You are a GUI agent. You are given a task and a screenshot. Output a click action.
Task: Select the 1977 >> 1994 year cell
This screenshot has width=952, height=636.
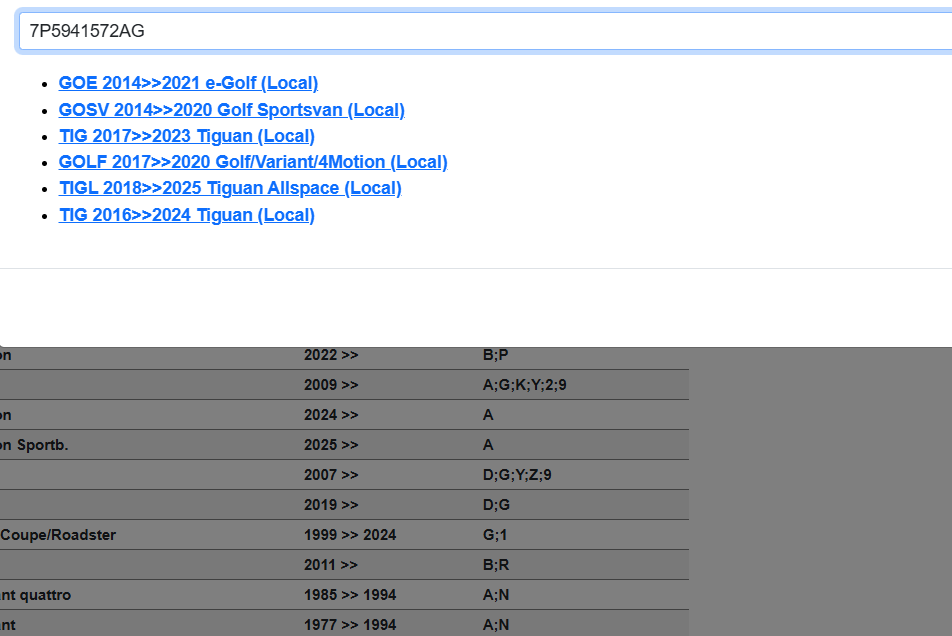350,625
